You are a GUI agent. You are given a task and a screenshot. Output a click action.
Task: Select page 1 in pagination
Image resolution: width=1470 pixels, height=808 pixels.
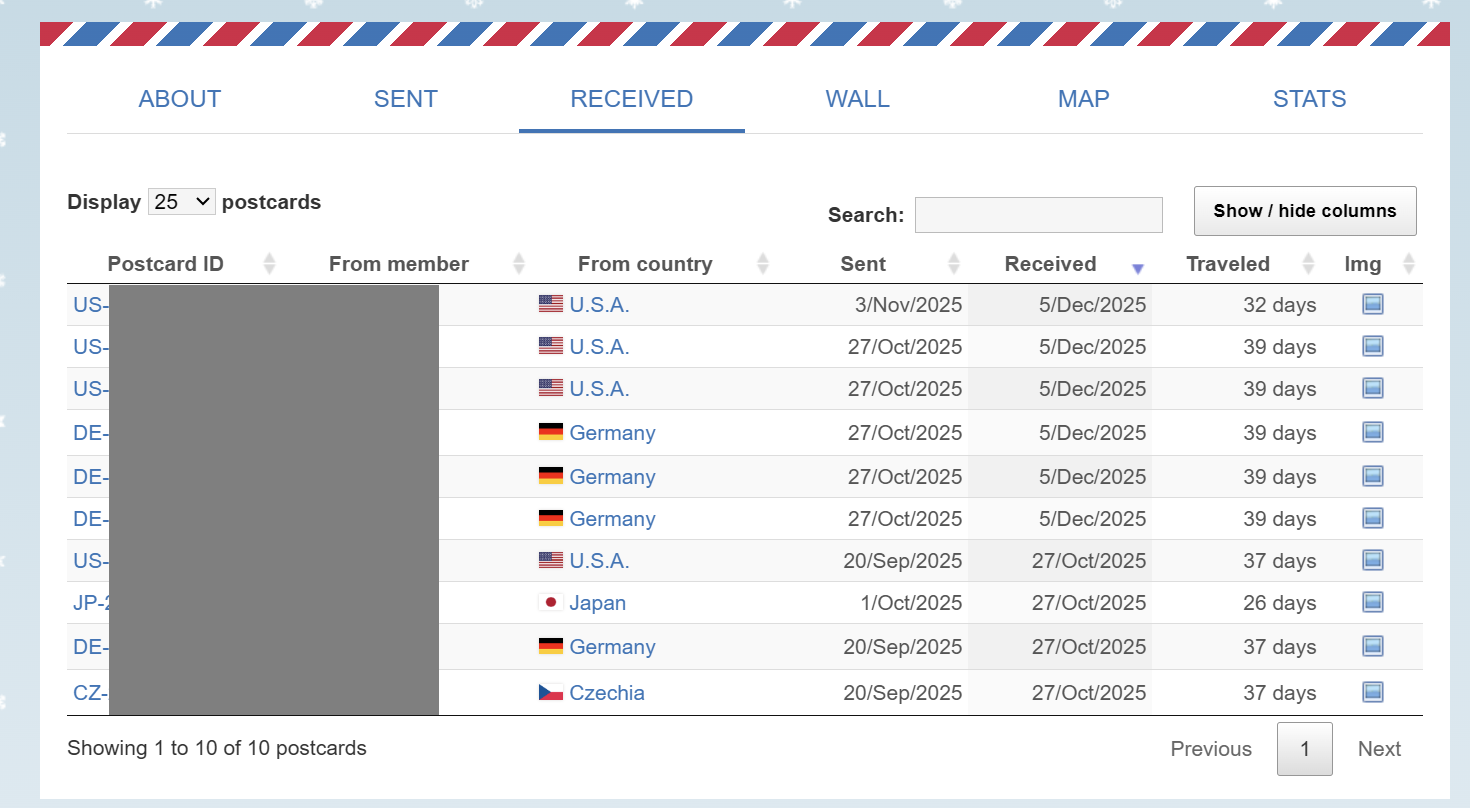[x=1304, y=749]
